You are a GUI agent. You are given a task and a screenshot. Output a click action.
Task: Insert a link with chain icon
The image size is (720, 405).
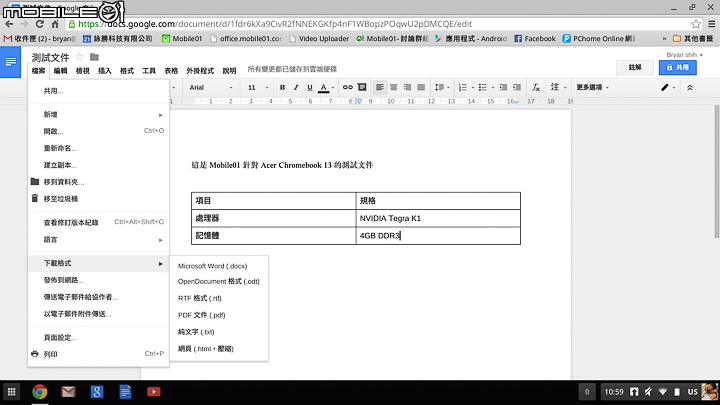click(348, 87)
